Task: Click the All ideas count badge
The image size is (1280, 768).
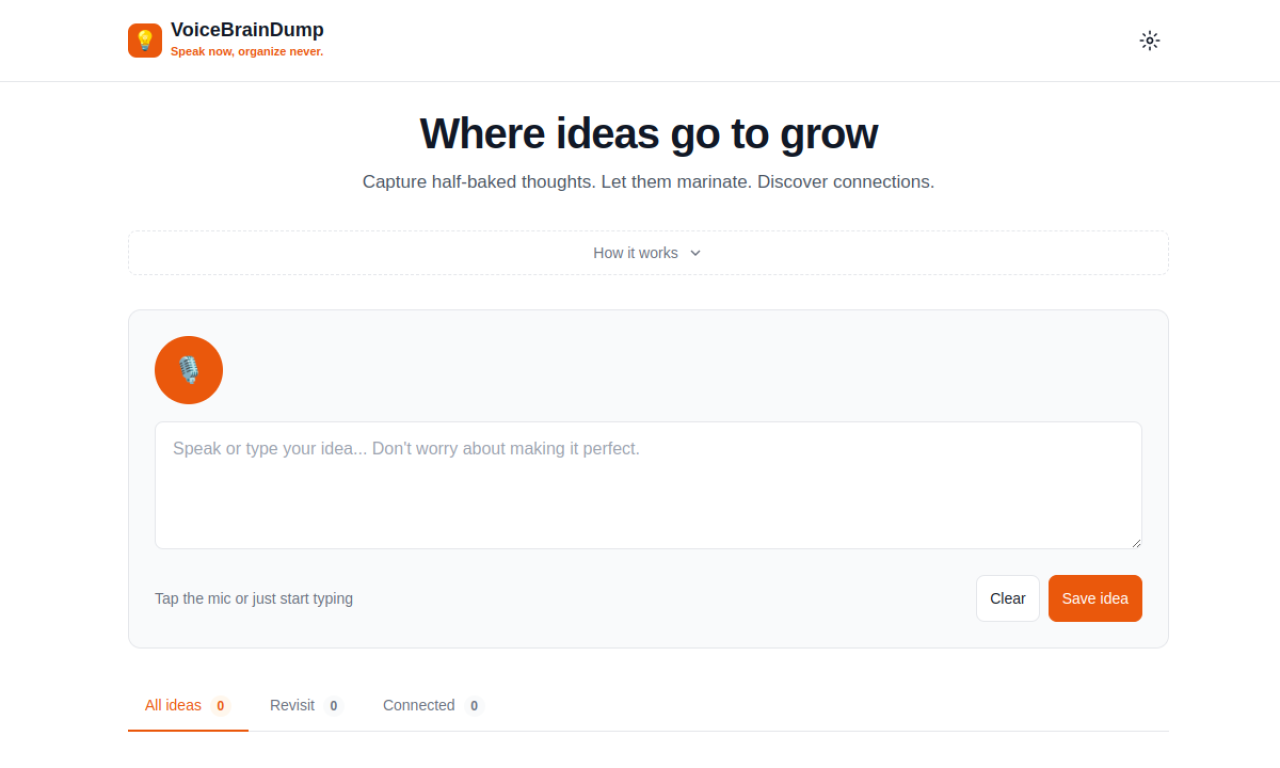Action: (x=221, y=706)
